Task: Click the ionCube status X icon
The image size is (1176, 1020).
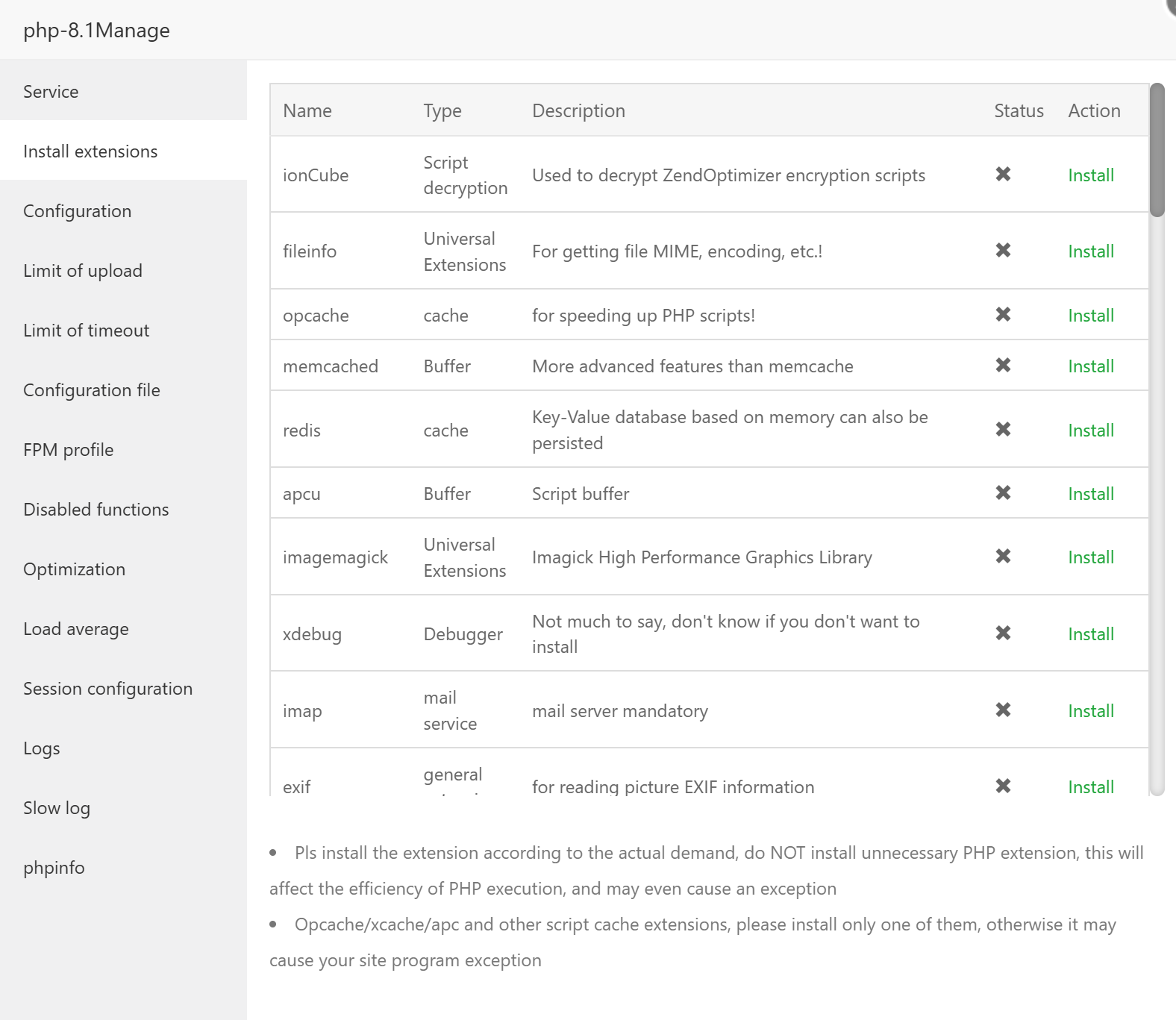Action: 1003,175
